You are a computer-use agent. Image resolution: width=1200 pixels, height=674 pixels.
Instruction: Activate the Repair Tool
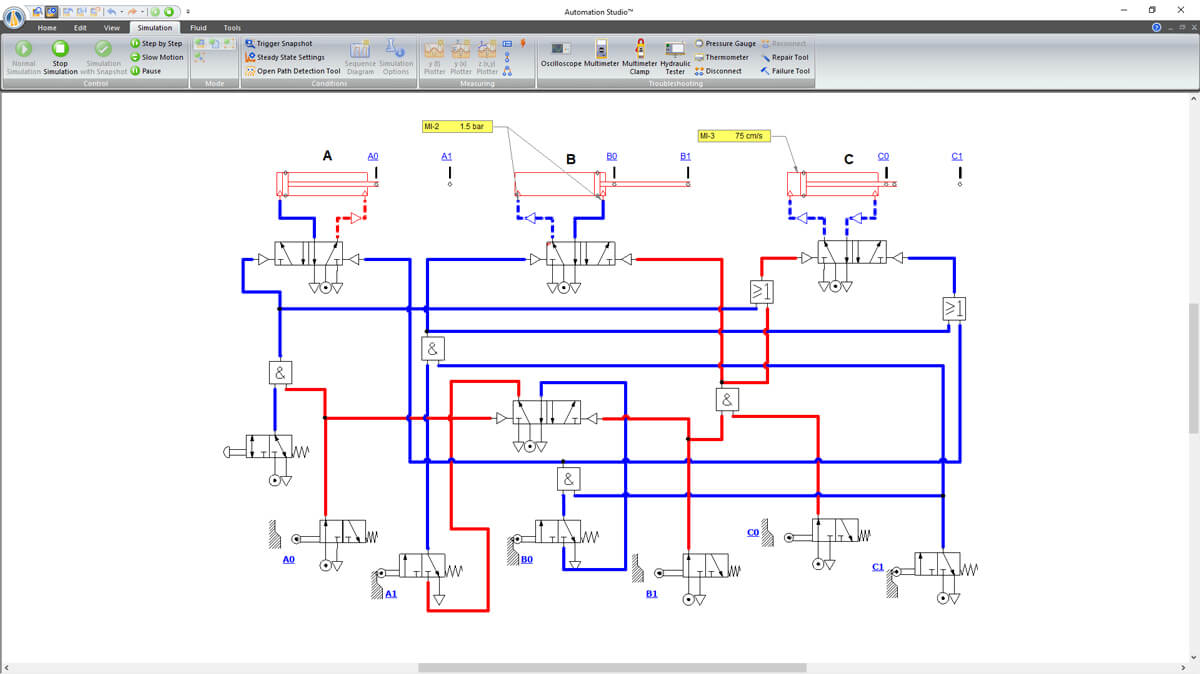tap(785, 57)
